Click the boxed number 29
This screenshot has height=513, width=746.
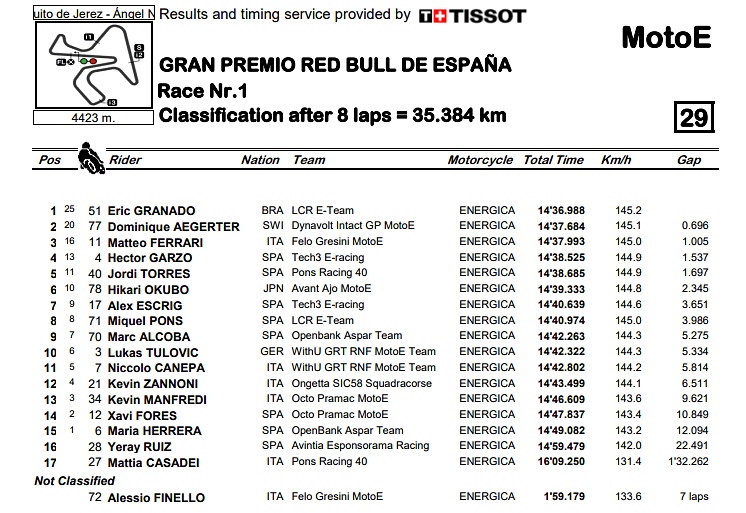pos(693,118)
